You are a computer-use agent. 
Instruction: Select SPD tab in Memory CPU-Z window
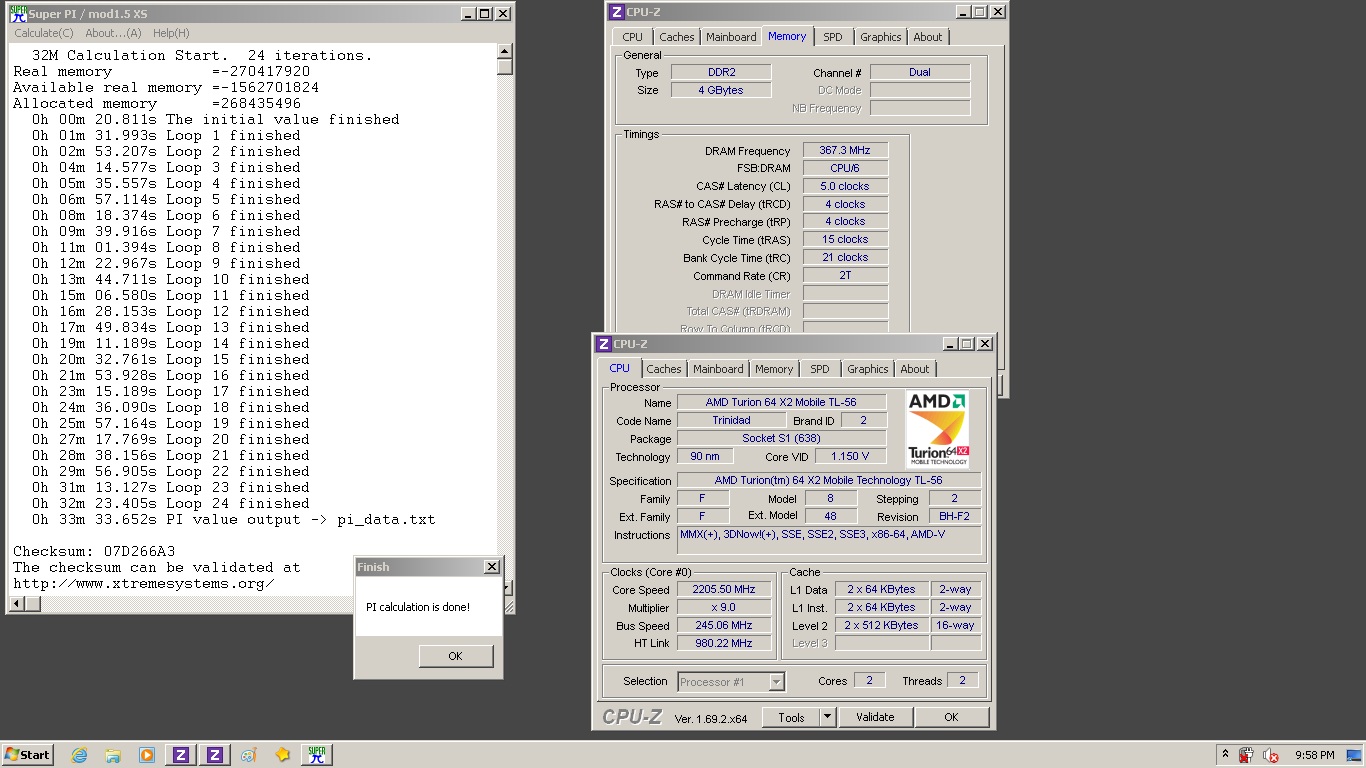pos(833,37)
